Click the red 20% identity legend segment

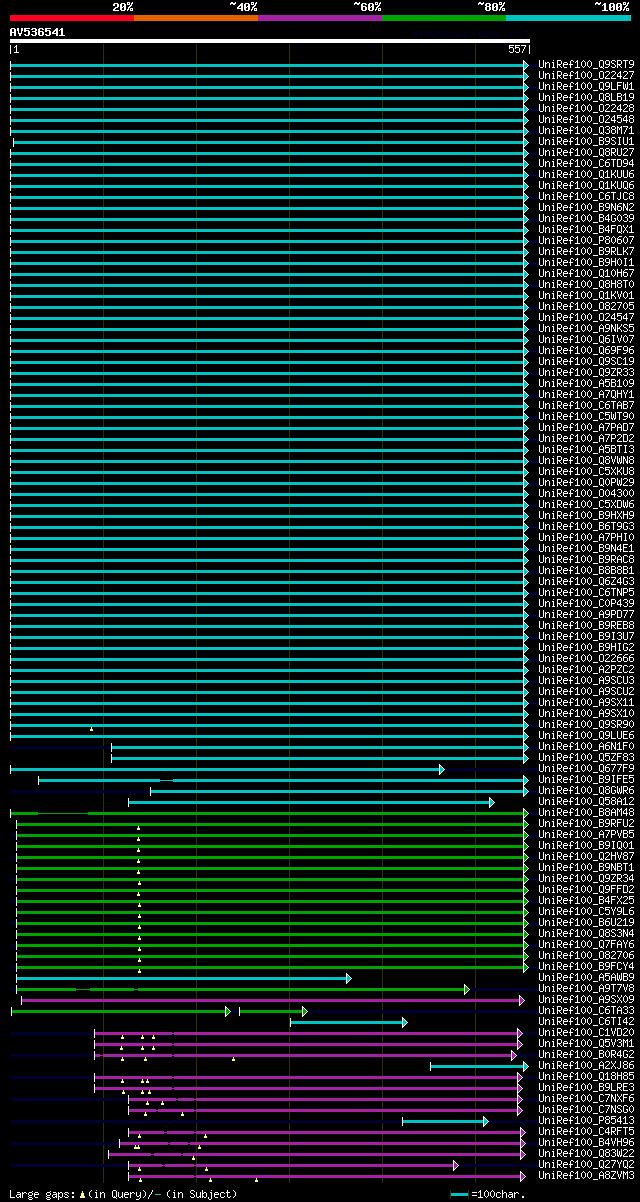pyautogui.click(x=72, y=18)
